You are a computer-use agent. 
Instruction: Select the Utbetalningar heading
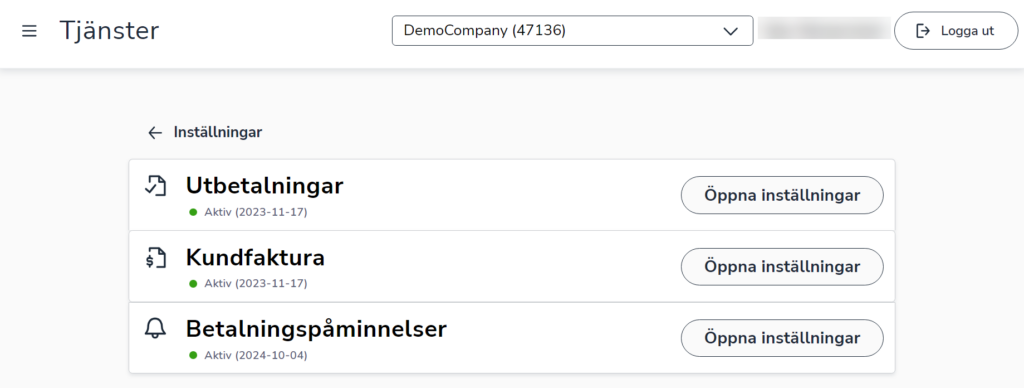coord(264,186)
